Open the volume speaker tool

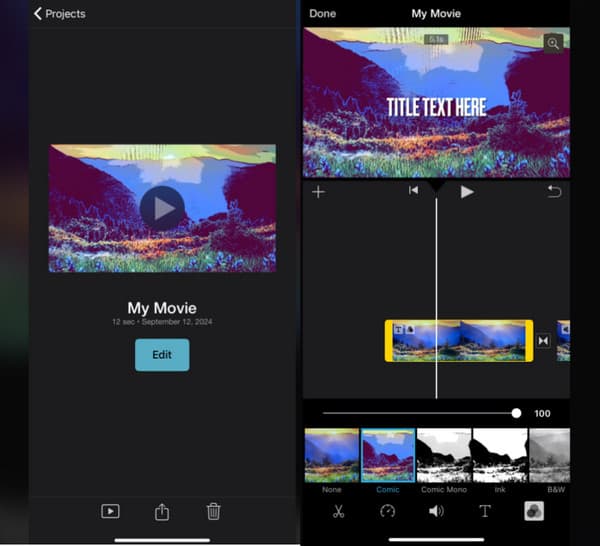pos(436,511)
